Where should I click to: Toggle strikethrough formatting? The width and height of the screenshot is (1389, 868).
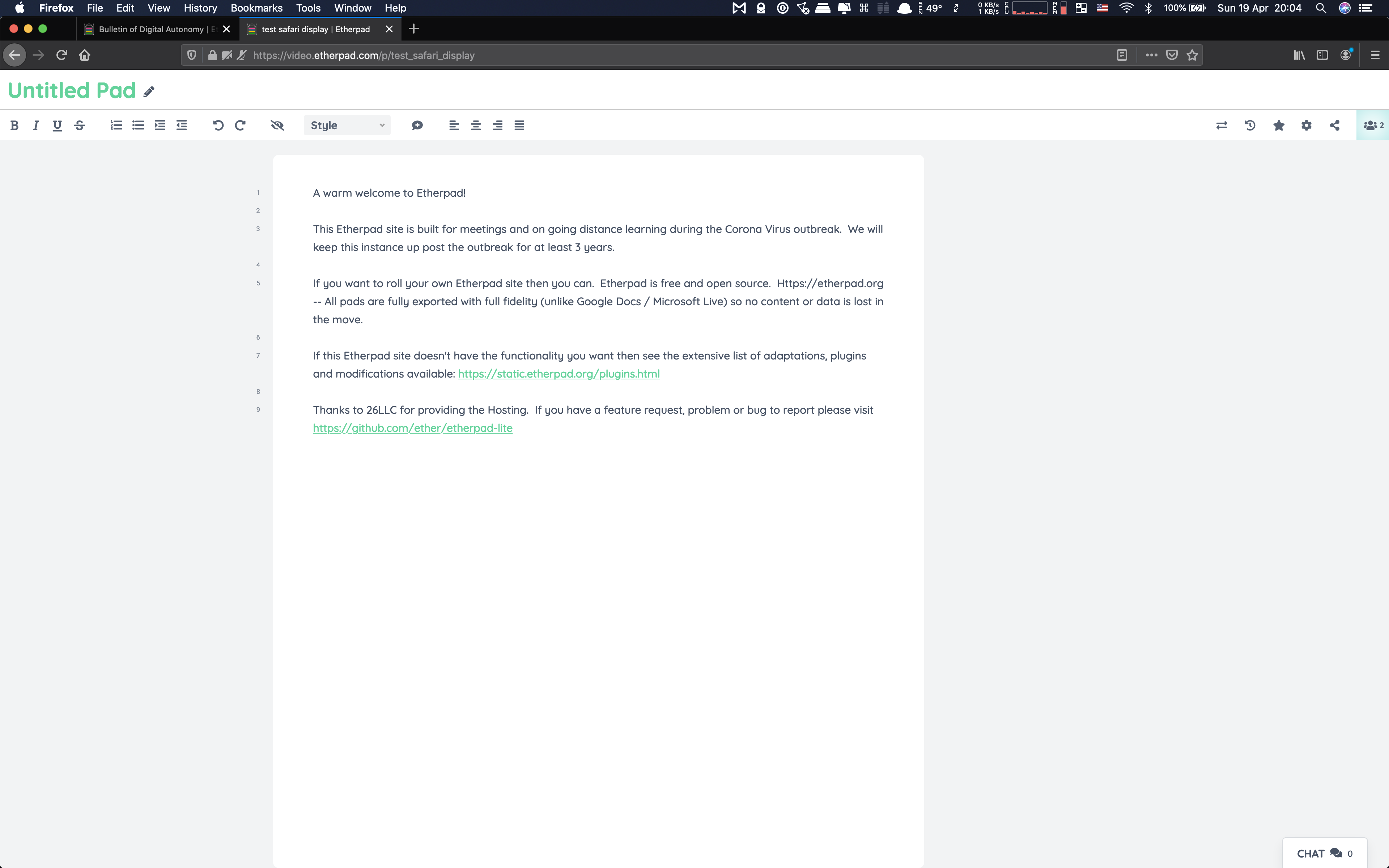80,125
